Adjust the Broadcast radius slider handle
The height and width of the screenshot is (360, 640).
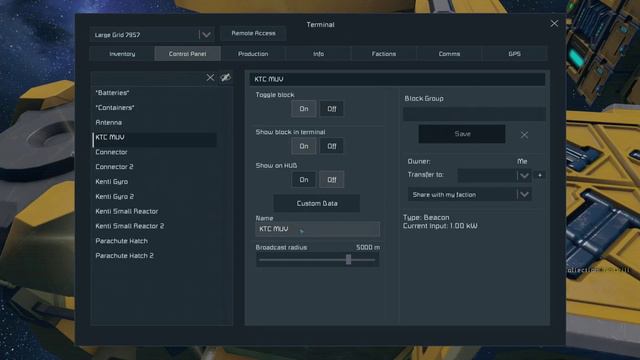tap(348, 260)
